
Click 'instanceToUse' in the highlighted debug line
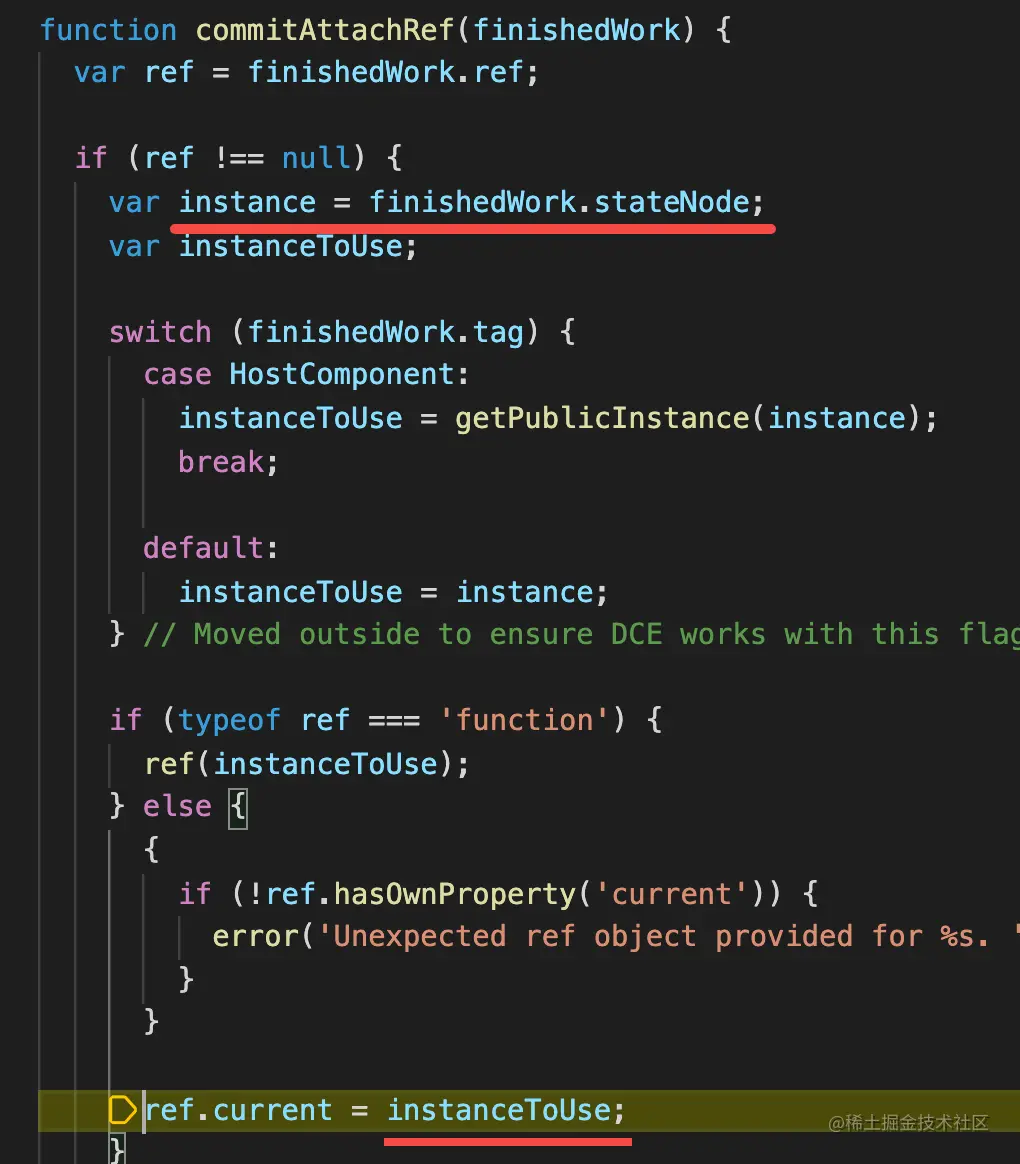point(499,1111)
